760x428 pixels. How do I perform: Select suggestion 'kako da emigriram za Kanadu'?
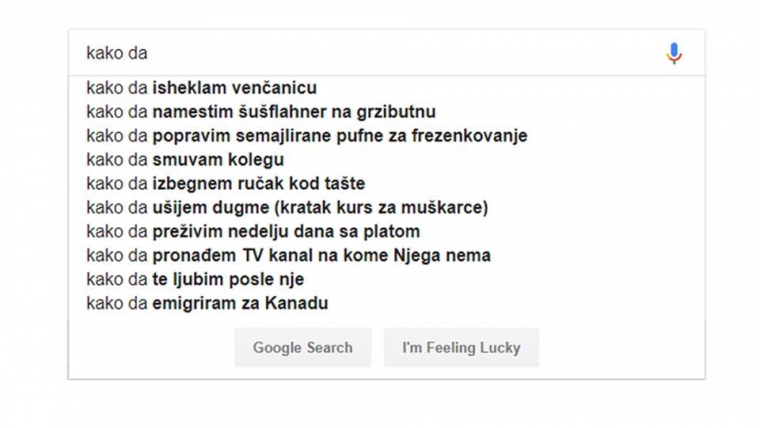point(207,304)
